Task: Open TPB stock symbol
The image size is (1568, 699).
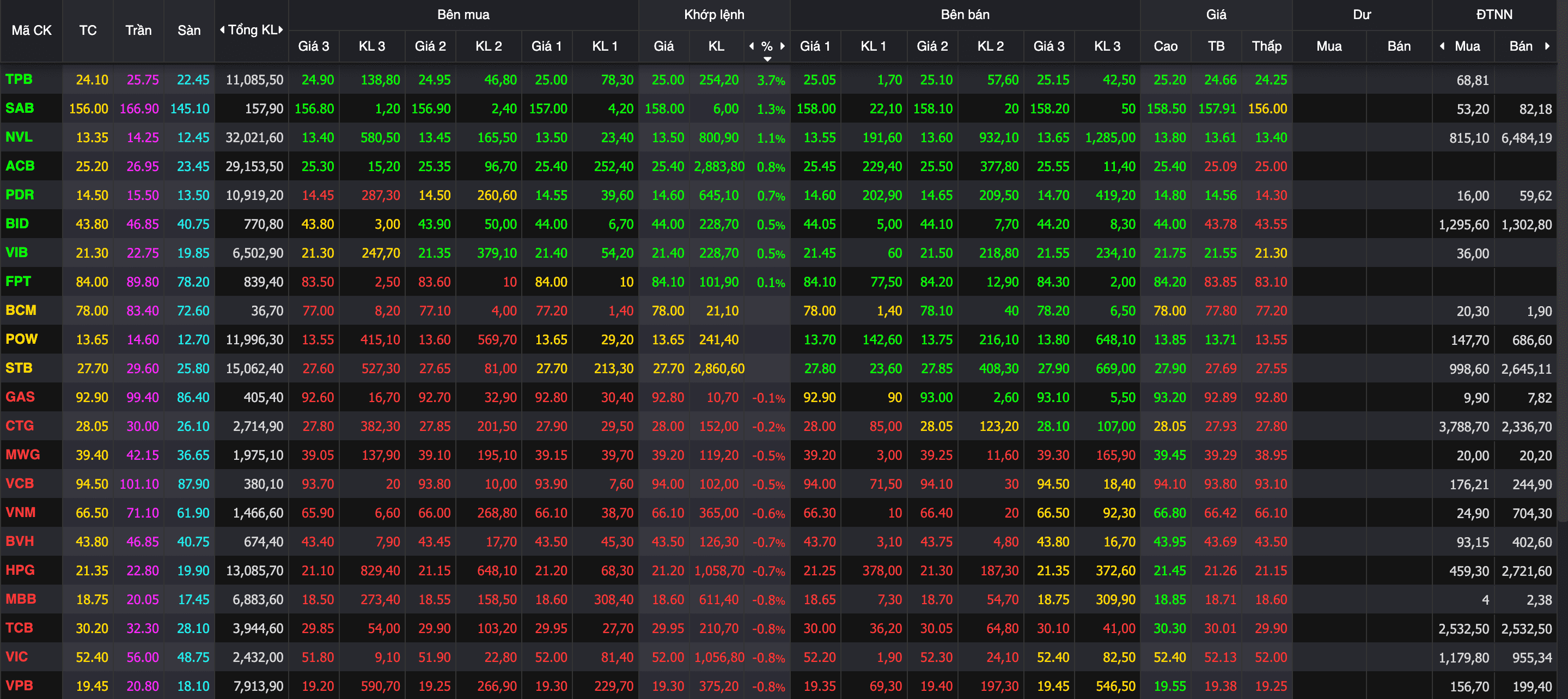Action: (x=19, y=79)
